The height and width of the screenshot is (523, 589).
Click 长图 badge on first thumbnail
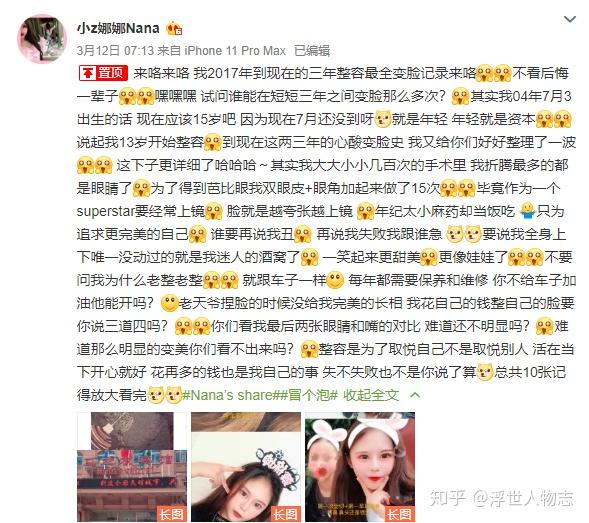tap(172, 514)
